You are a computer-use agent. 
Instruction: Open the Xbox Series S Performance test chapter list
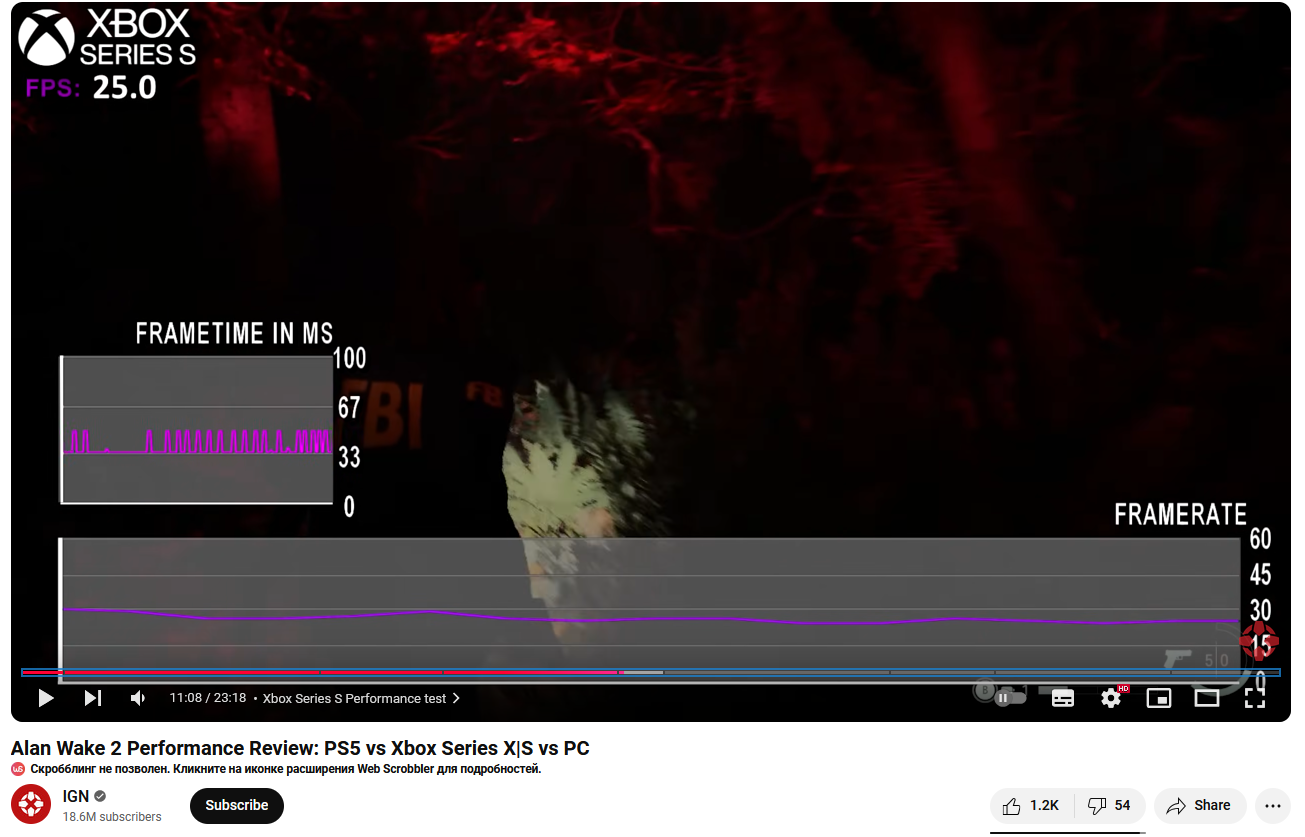361,698
